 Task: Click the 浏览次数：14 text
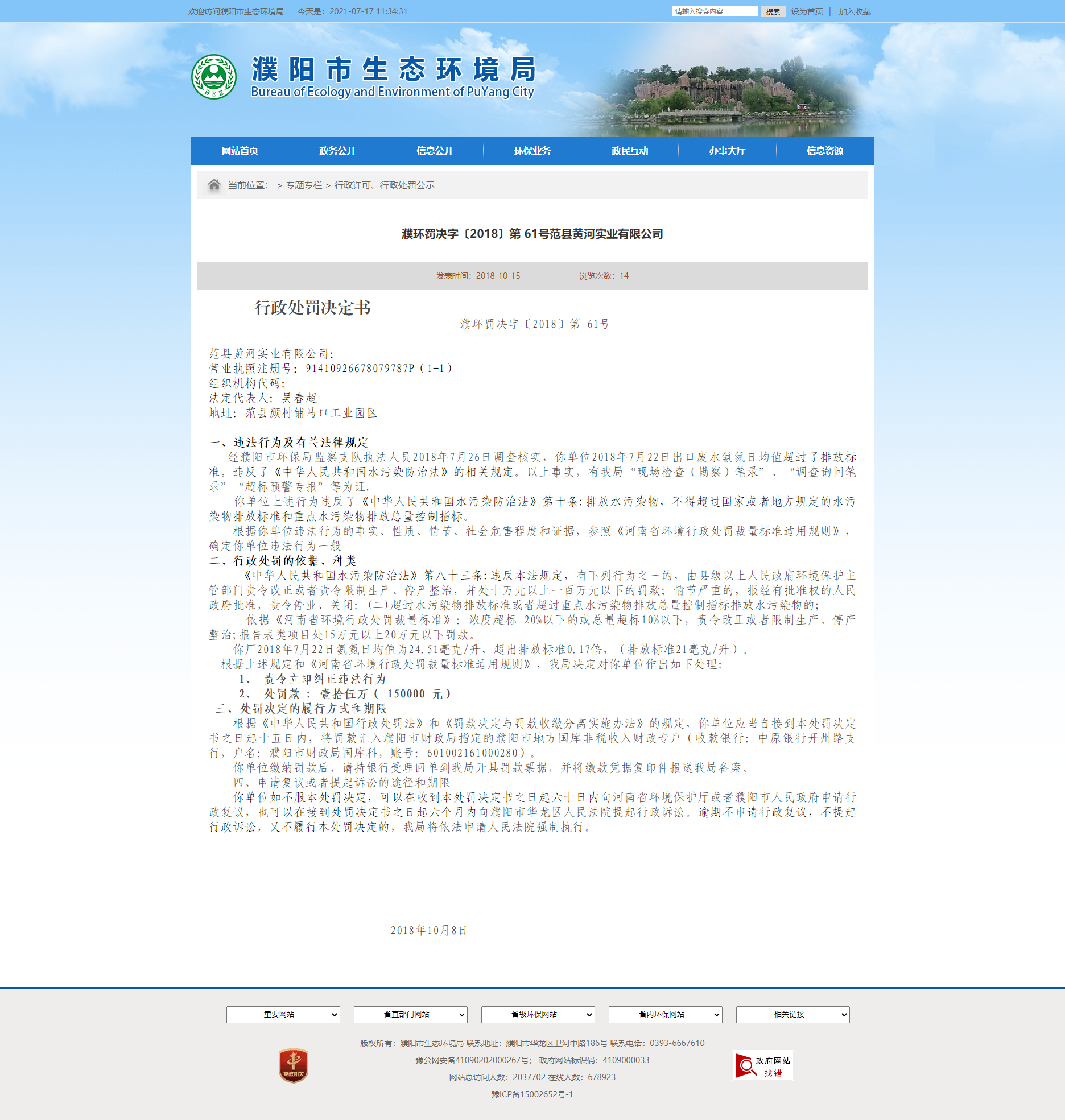(x=604, y=276)
